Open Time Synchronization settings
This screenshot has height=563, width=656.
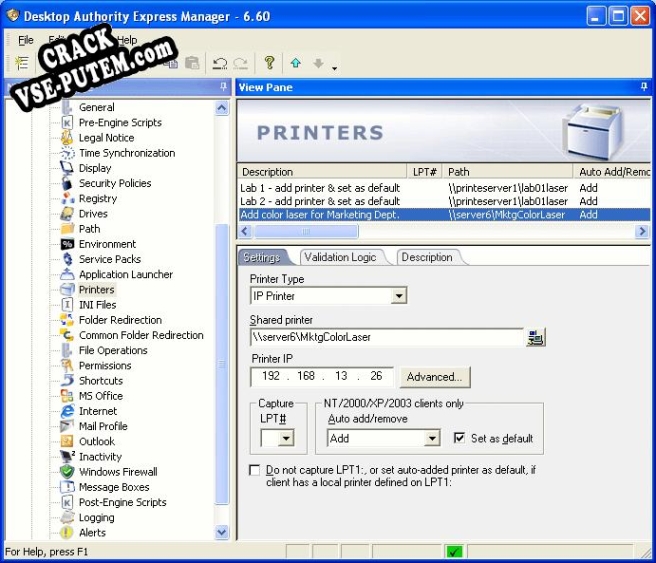(x=127, y=153)
